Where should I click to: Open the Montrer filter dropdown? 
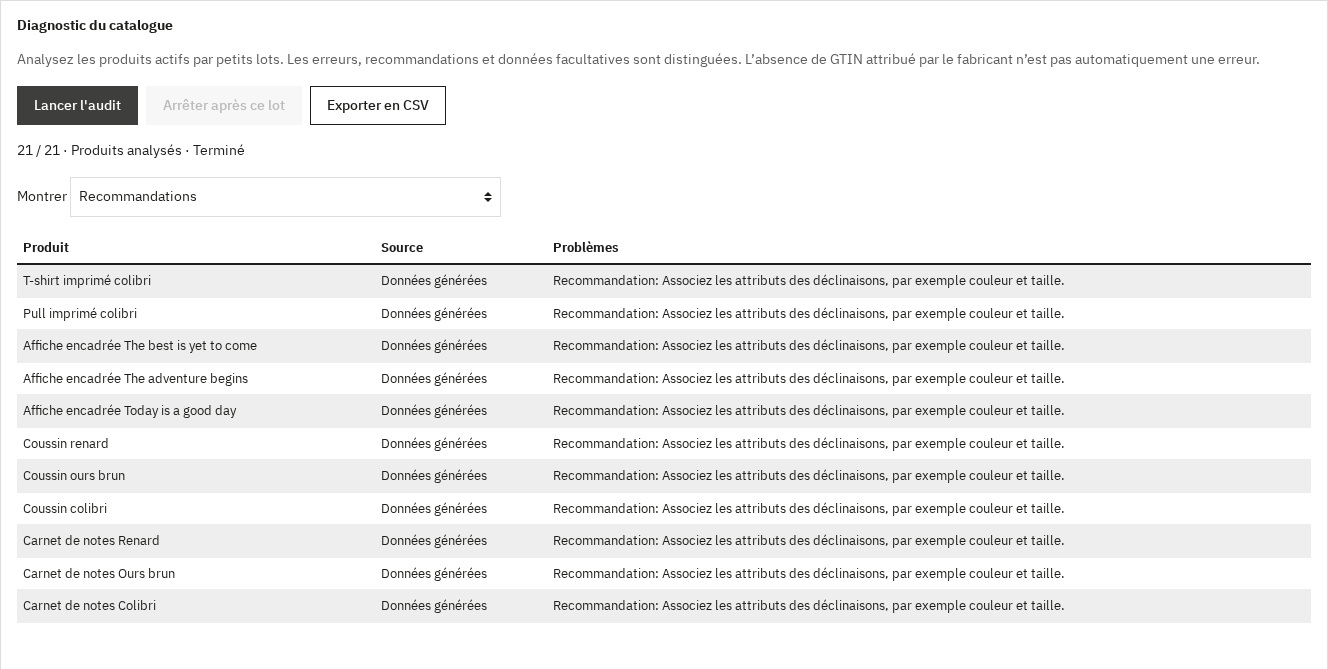[x=285, y=197]
